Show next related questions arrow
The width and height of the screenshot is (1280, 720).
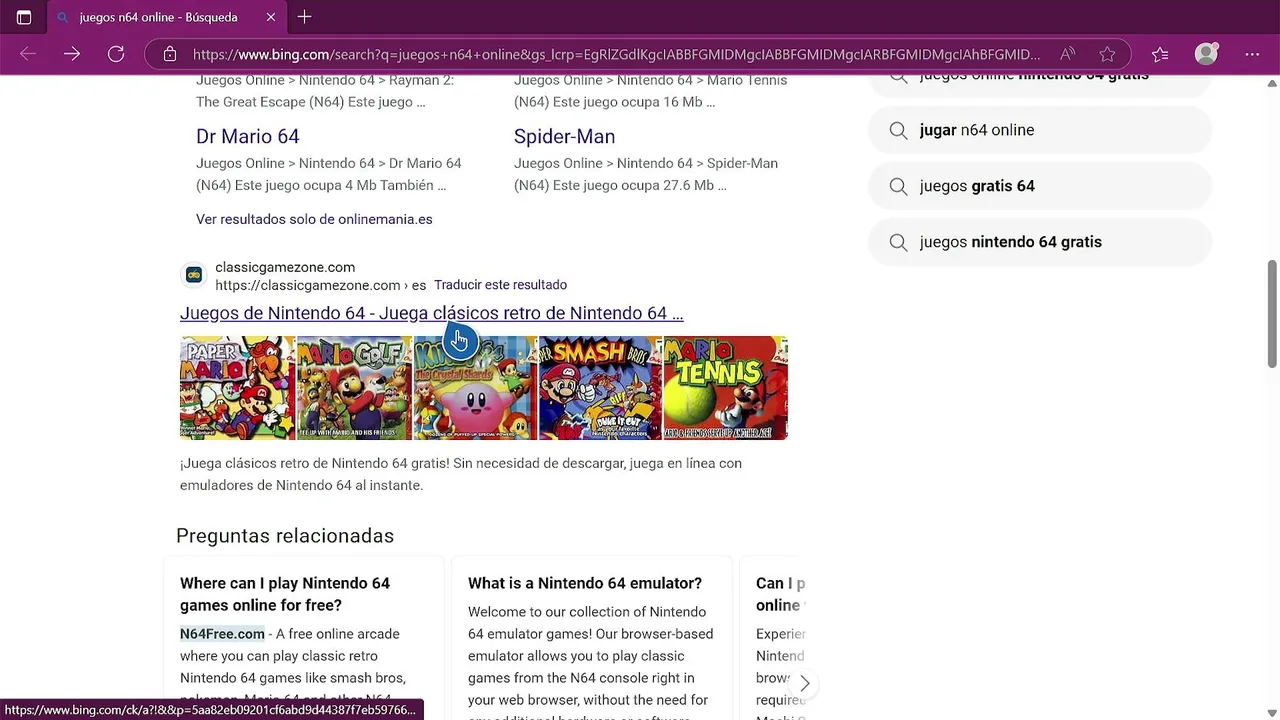[x=804, y=684]
